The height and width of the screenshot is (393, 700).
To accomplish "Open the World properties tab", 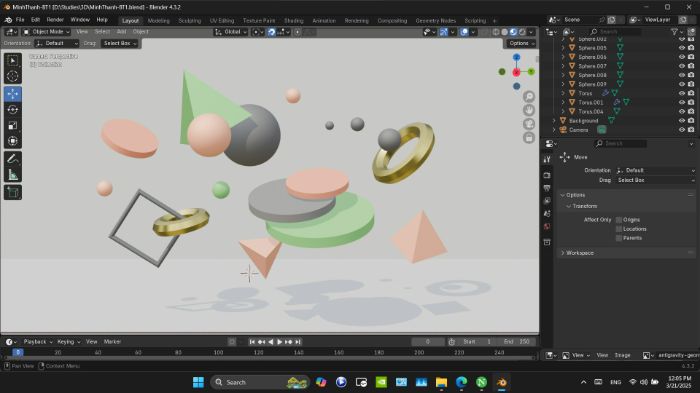I will click(547, 227).
